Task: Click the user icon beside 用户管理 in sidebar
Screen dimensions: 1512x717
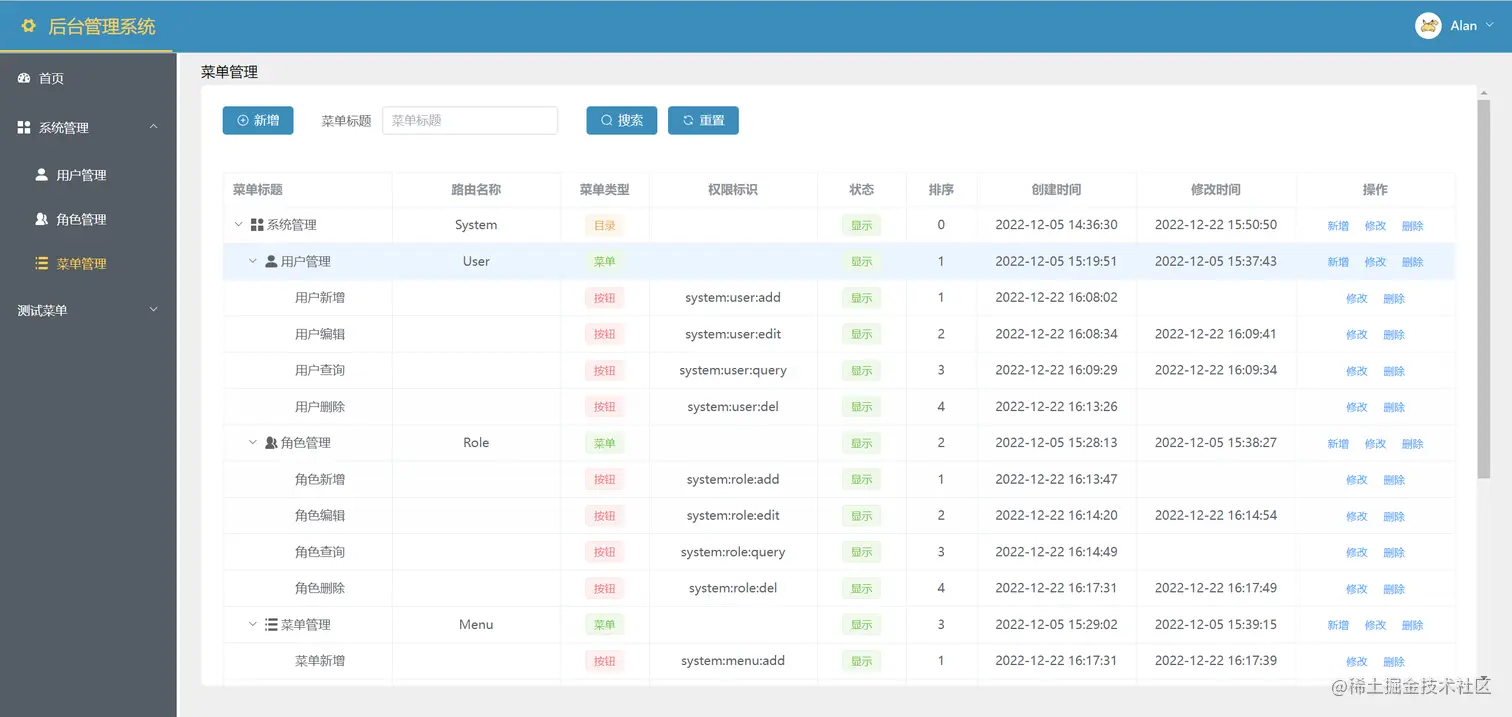Action: click(x=41, y=174)
